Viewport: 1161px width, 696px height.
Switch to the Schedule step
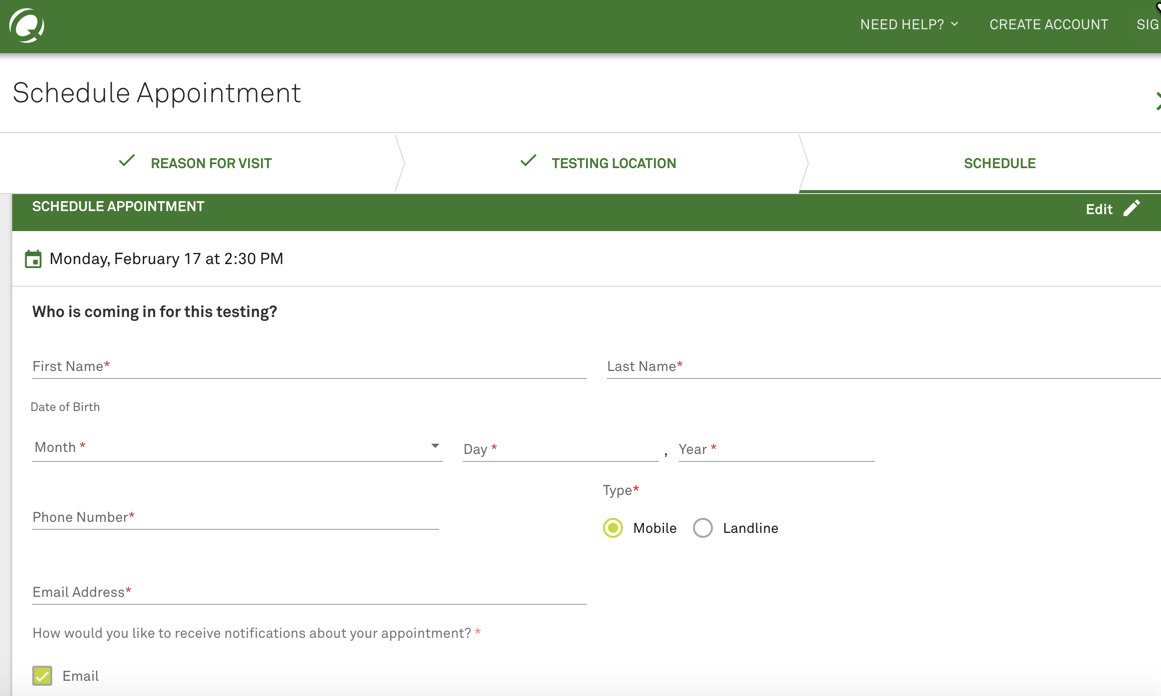pyautogui.click(x=999, y=163)
